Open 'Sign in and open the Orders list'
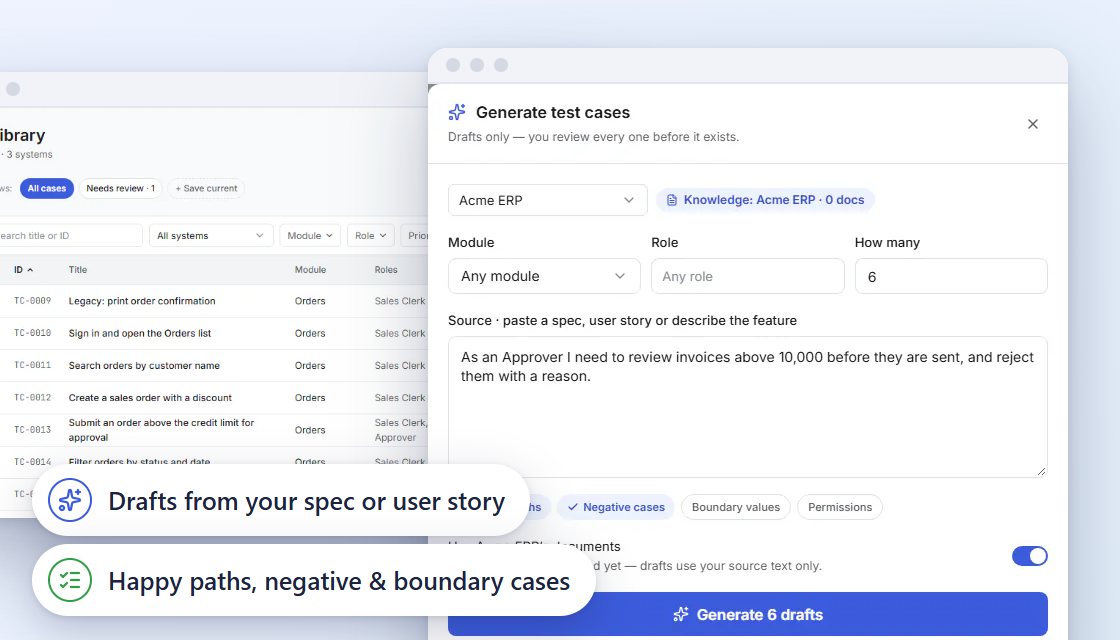The height and width of the screenshot is (640, 1120). tap(140, 333)
